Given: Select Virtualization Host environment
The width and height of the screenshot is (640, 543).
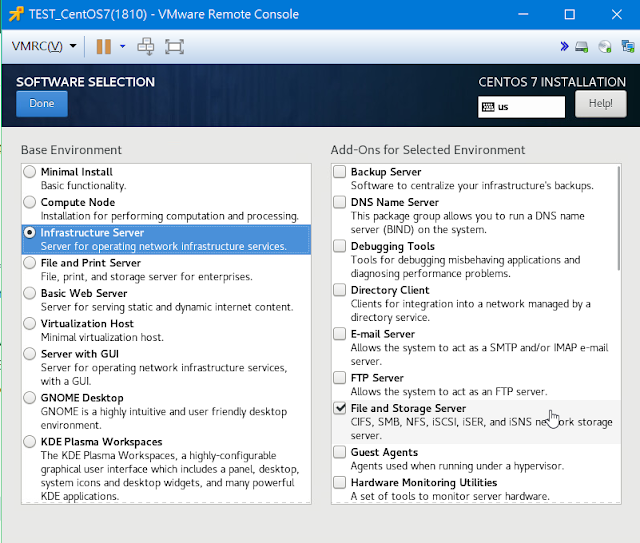Looking at the screenshot, I should click(29, 323).
